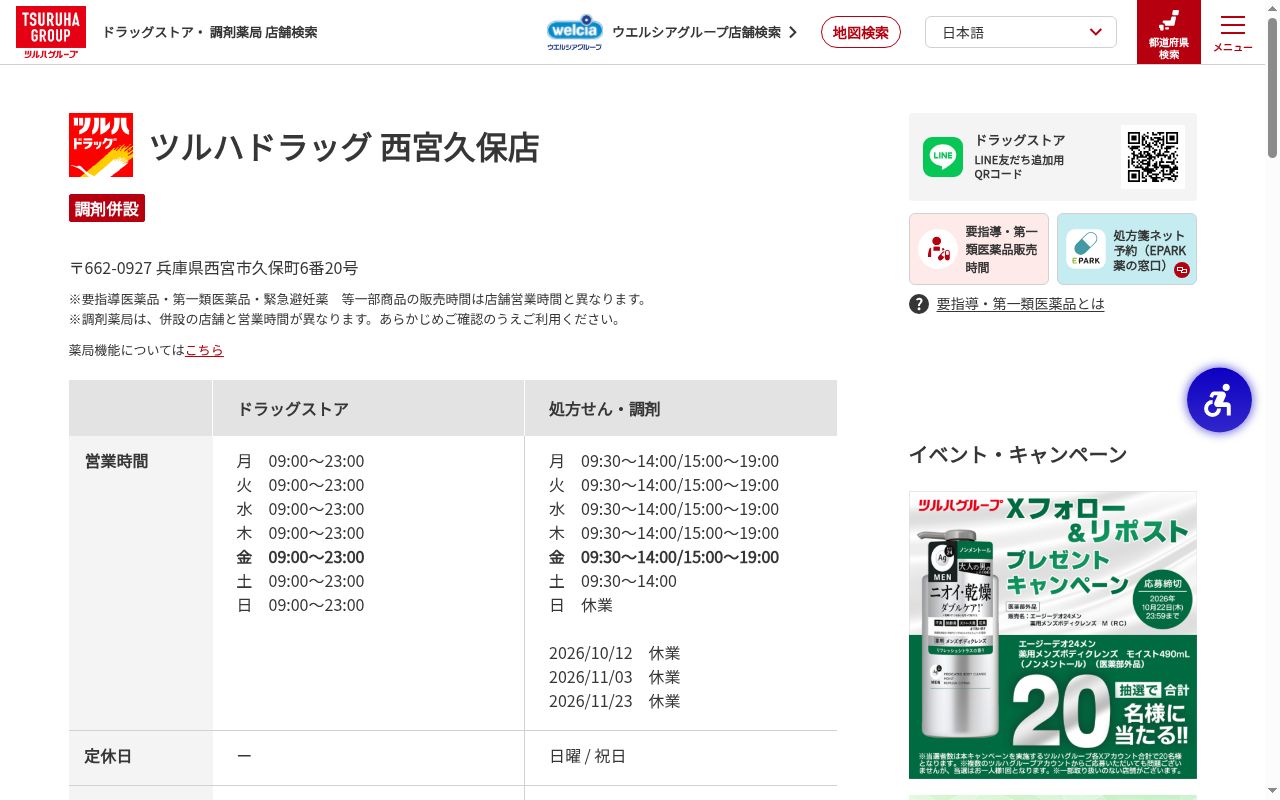The height and width of the screenshot is (800, 1280).
Task: Click the Welcia group logo
Action: (x=575, y=32)
